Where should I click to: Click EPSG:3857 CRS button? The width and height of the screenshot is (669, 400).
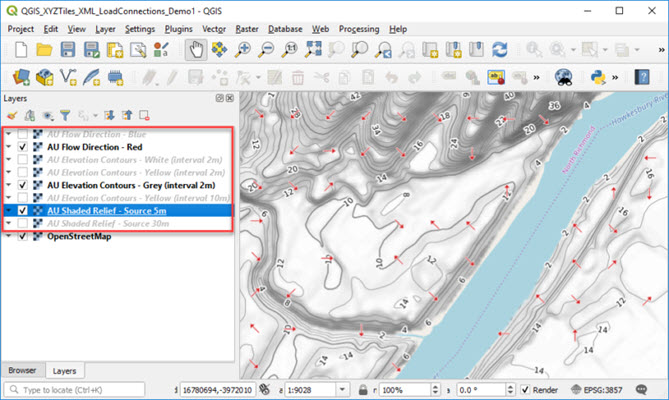tap(596, 390)
